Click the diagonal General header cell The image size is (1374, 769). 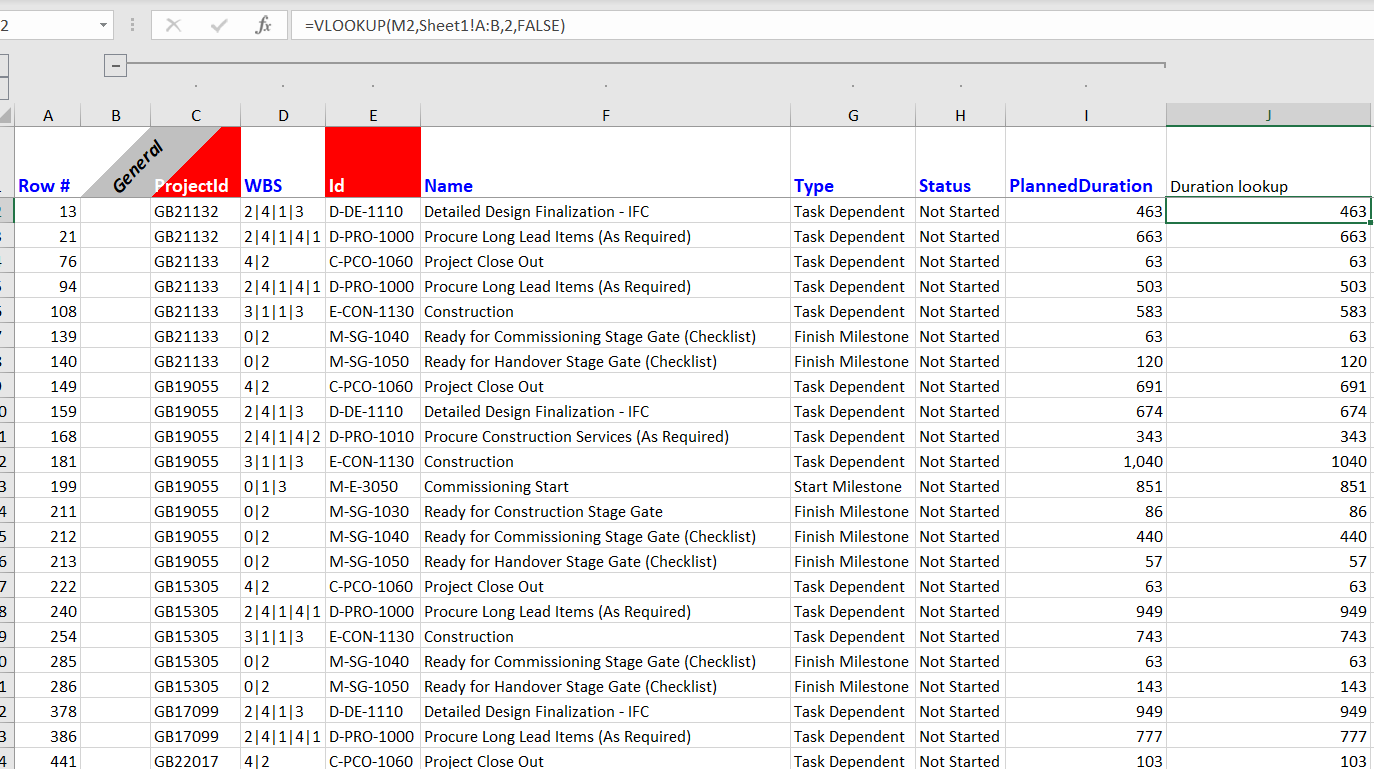(115, 162)
